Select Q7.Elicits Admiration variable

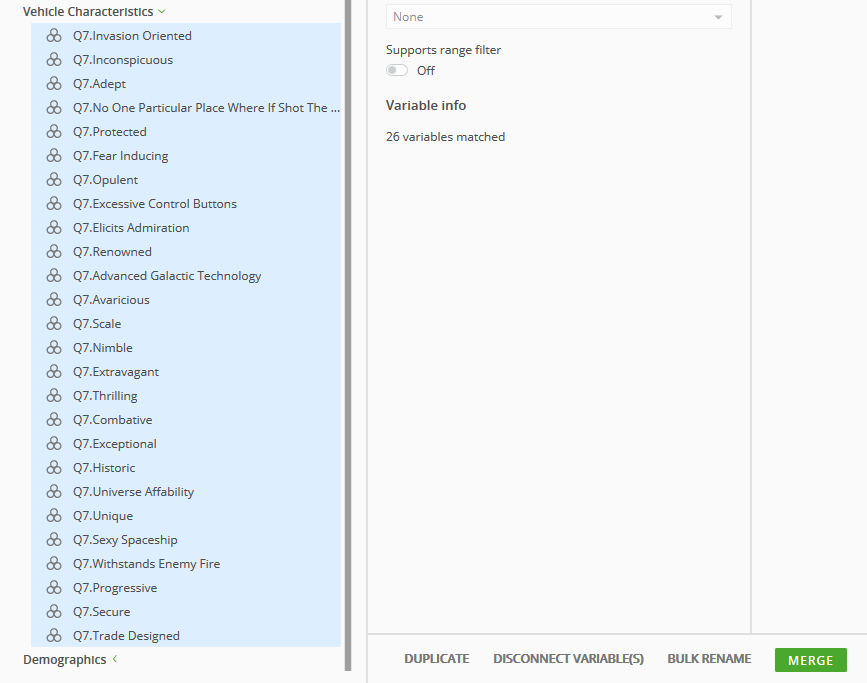[186, 227]
